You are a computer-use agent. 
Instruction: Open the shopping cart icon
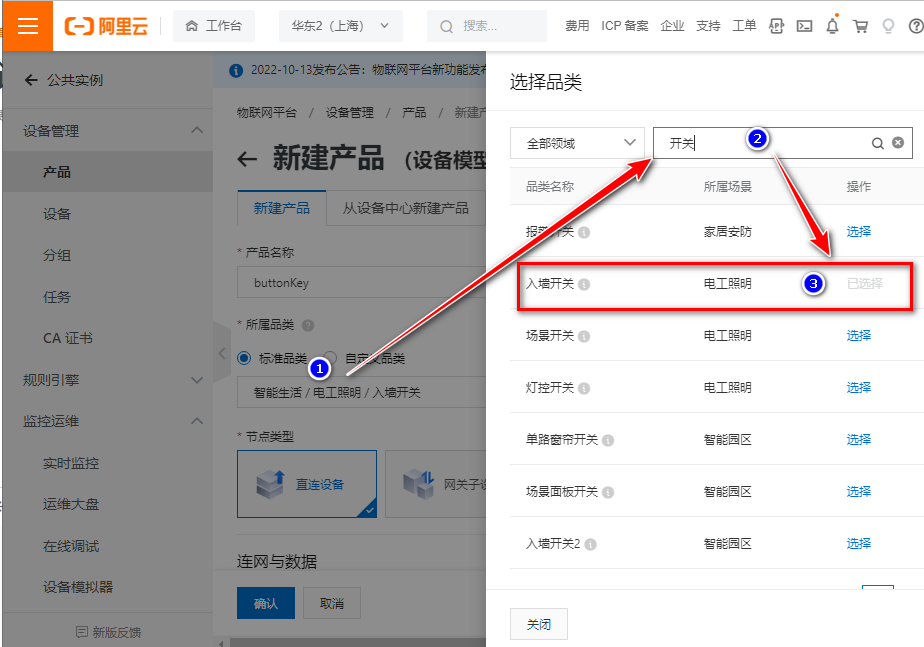click(x=860, y=26)
